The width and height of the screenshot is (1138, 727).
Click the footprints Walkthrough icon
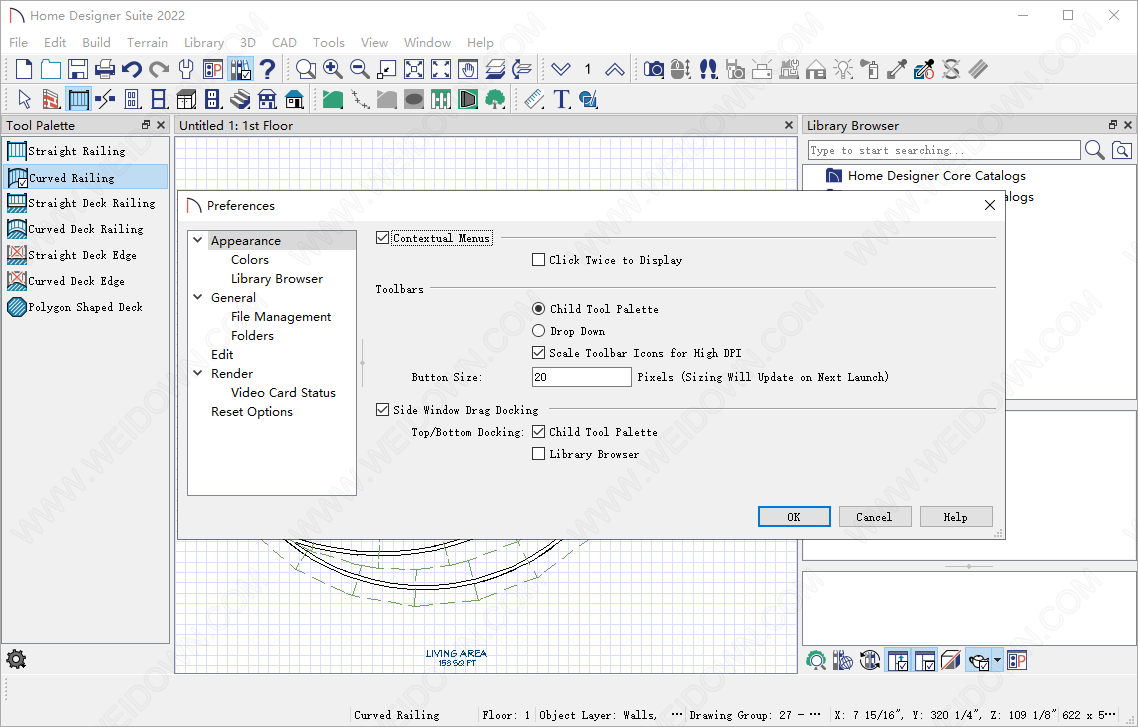(708, 70)
